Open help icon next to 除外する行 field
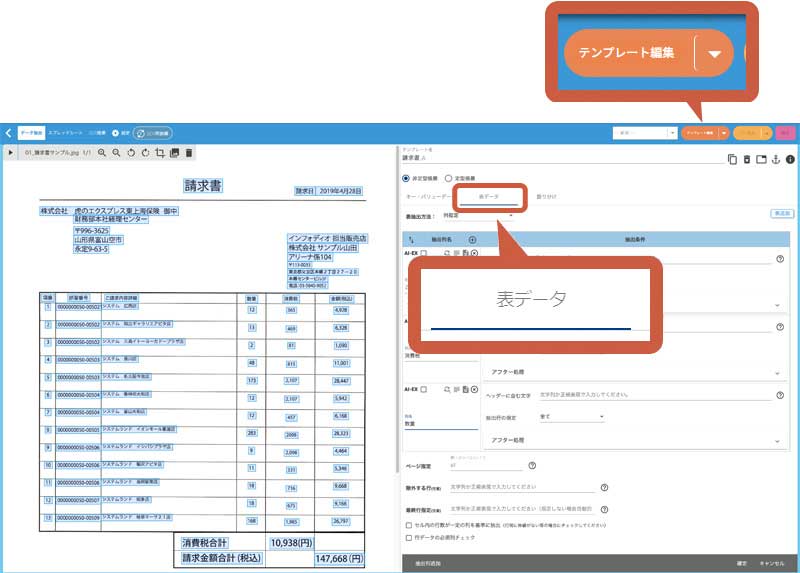This screenshot has height=573, width=800. point(604,487)
